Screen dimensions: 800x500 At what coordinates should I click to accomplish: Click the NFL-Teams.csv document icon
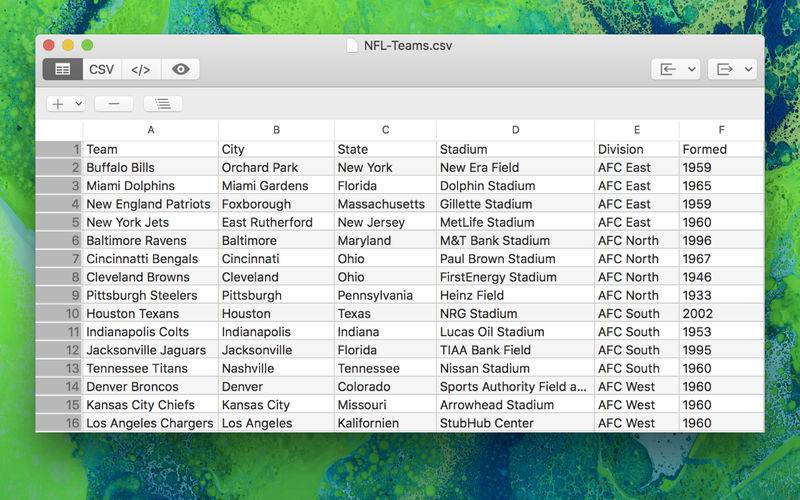pos(352,45)
